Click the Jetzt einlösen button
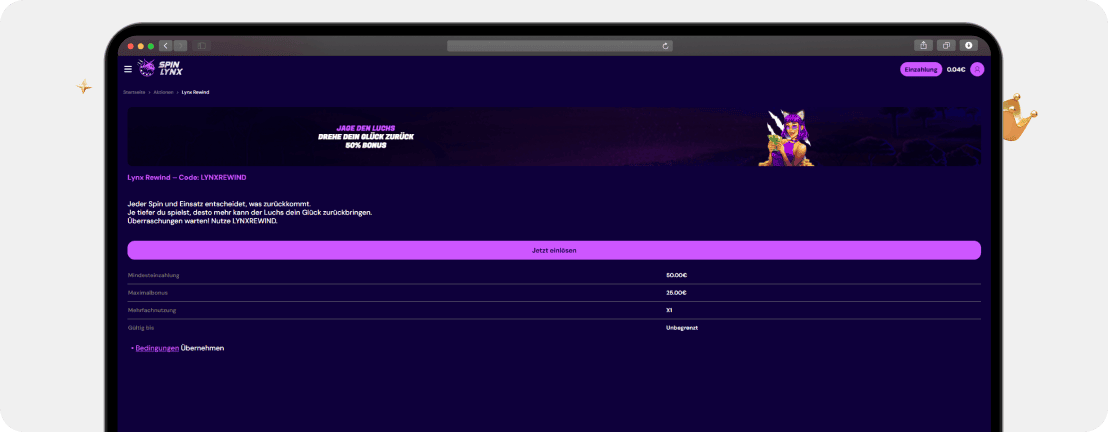Viewport: 1108px width, 432px height. (554, 250)
